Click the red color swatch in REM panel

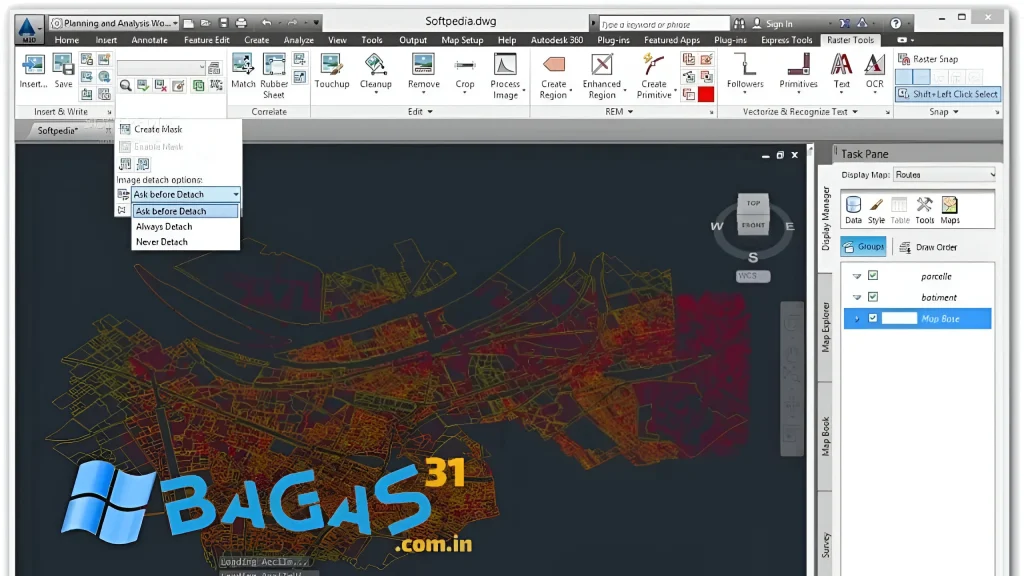click(706, 94)
